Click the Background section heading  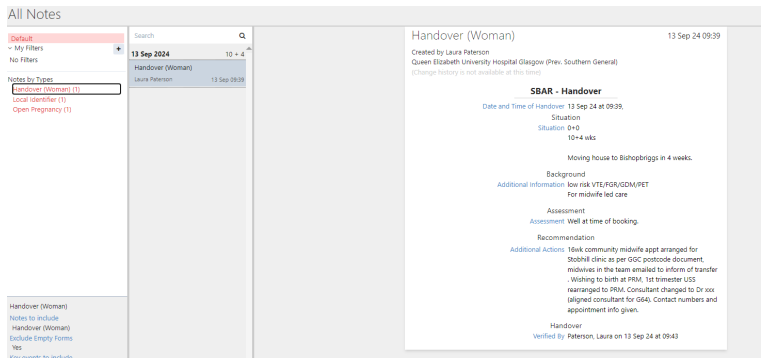[x=565, y=174]
